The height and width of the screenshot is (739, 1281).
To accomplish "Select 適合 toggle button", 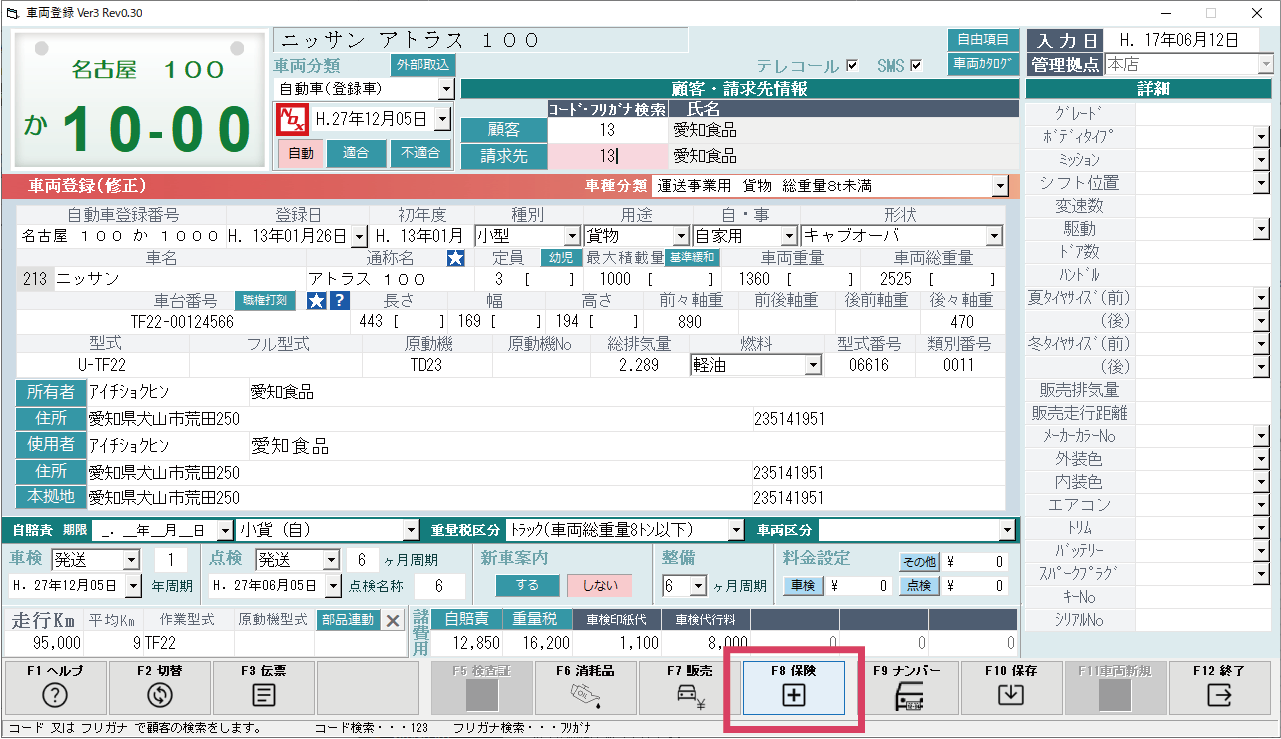I will pyautogui.click(x=356, y=154).
